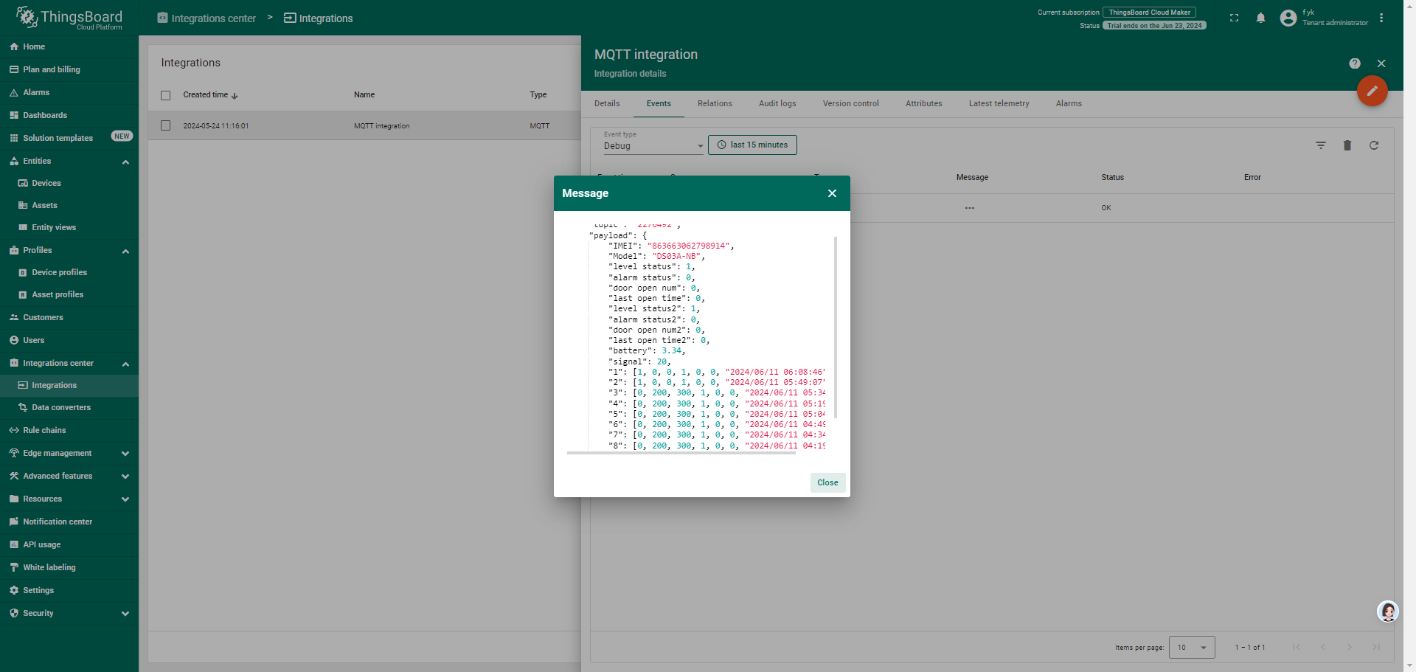1416x672 pixels.
Task: Click Close button in Message dialog
Action: (828, 482)
